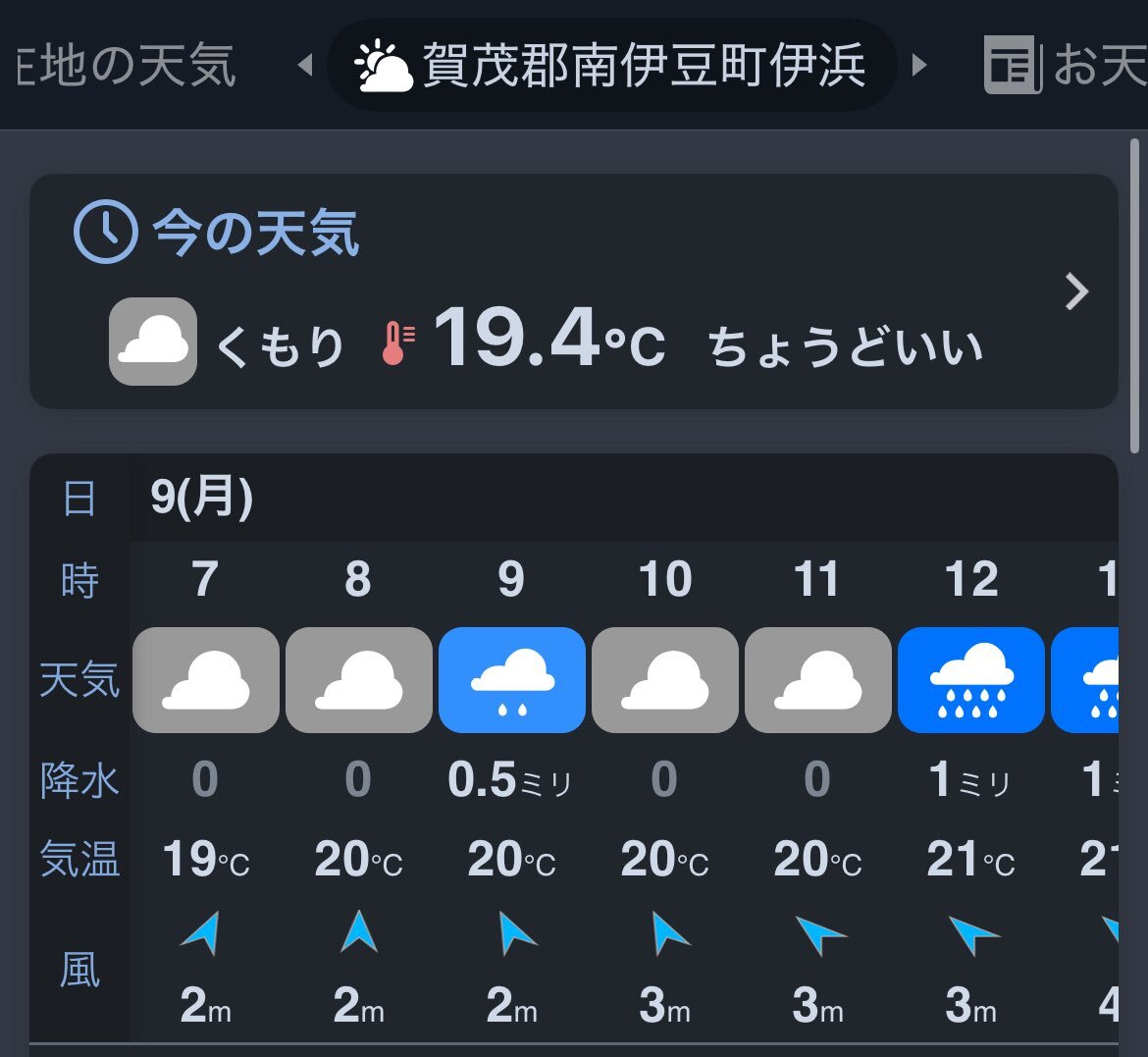Click the red thermometer icon
Image resolution: width=1148 pixels, height=1057 pixels.
[x=398, y=343]
